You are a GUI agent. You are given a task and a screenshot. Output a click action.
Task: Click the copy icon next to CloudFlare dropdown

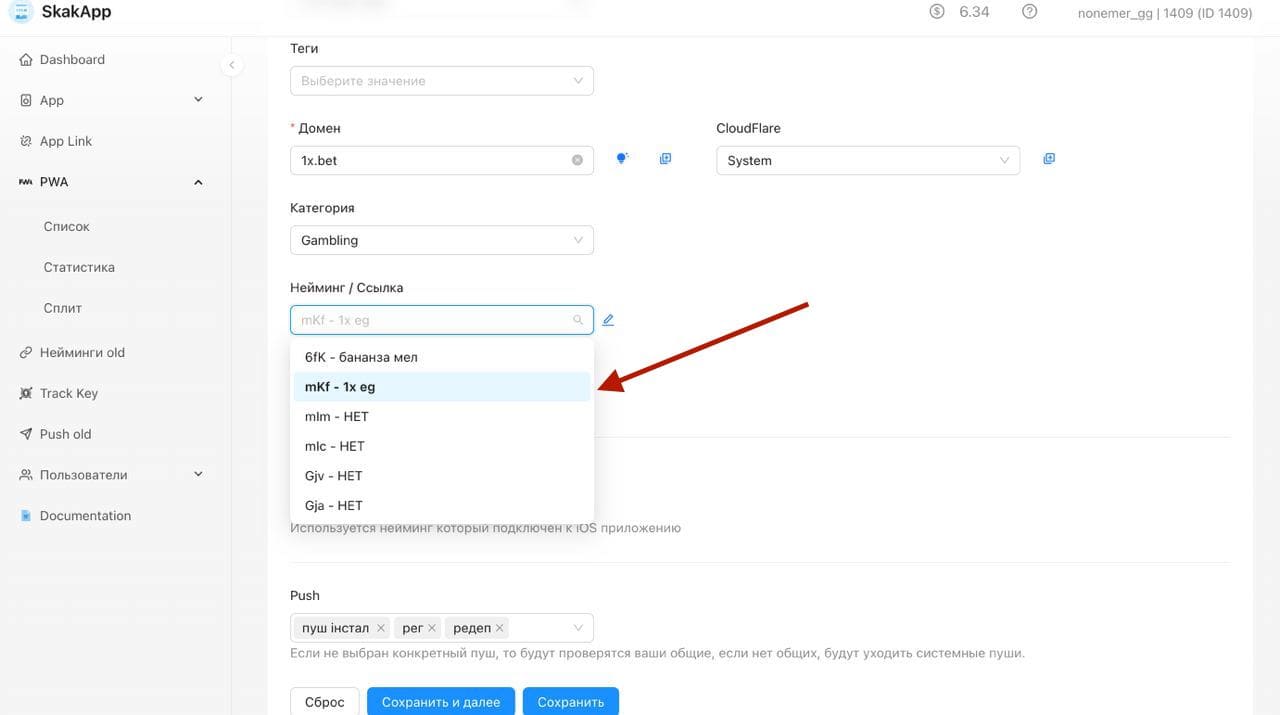(1049, 159)
